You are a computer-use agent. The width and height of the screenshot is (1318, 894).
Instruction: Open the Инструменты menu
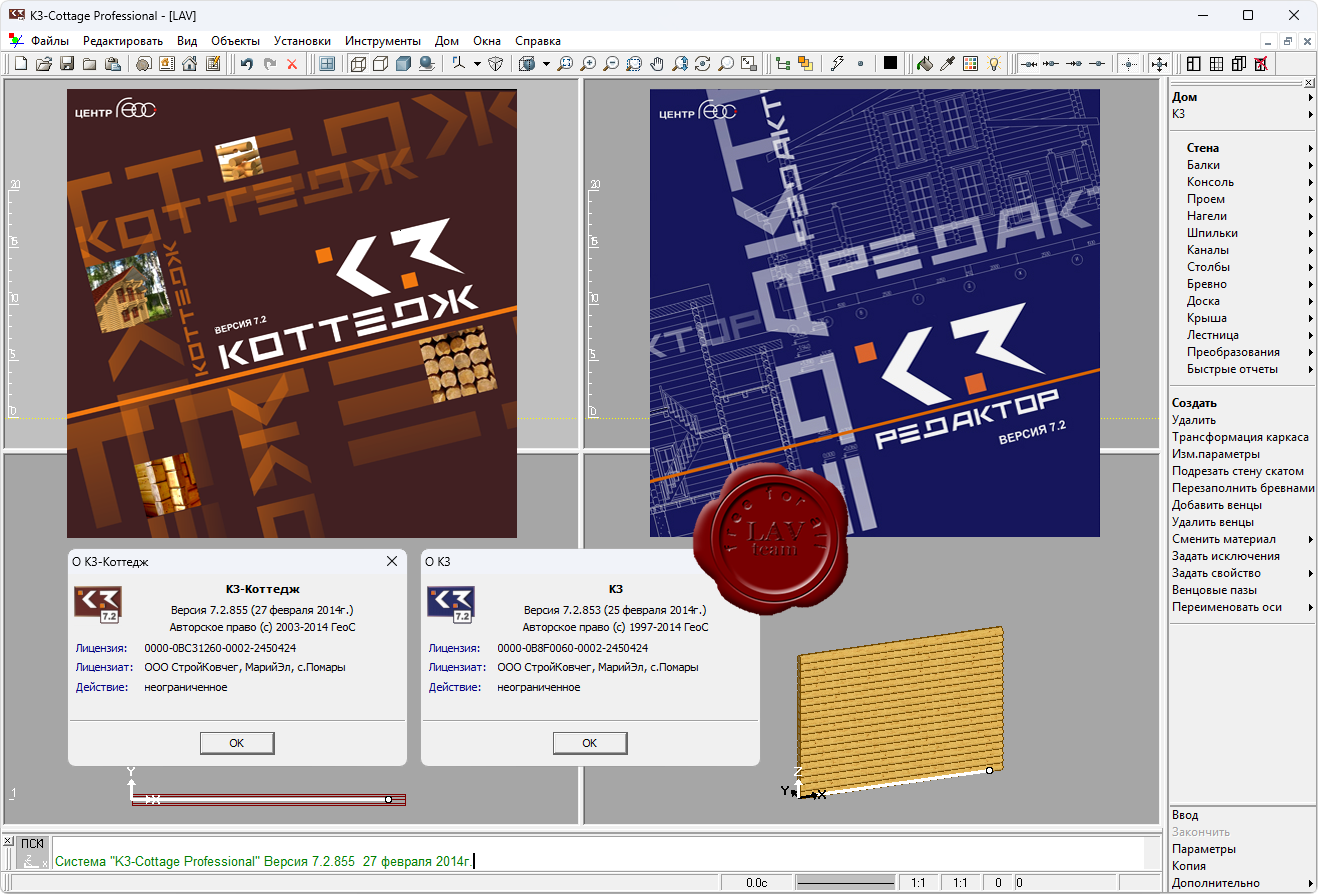coord(383,41)
